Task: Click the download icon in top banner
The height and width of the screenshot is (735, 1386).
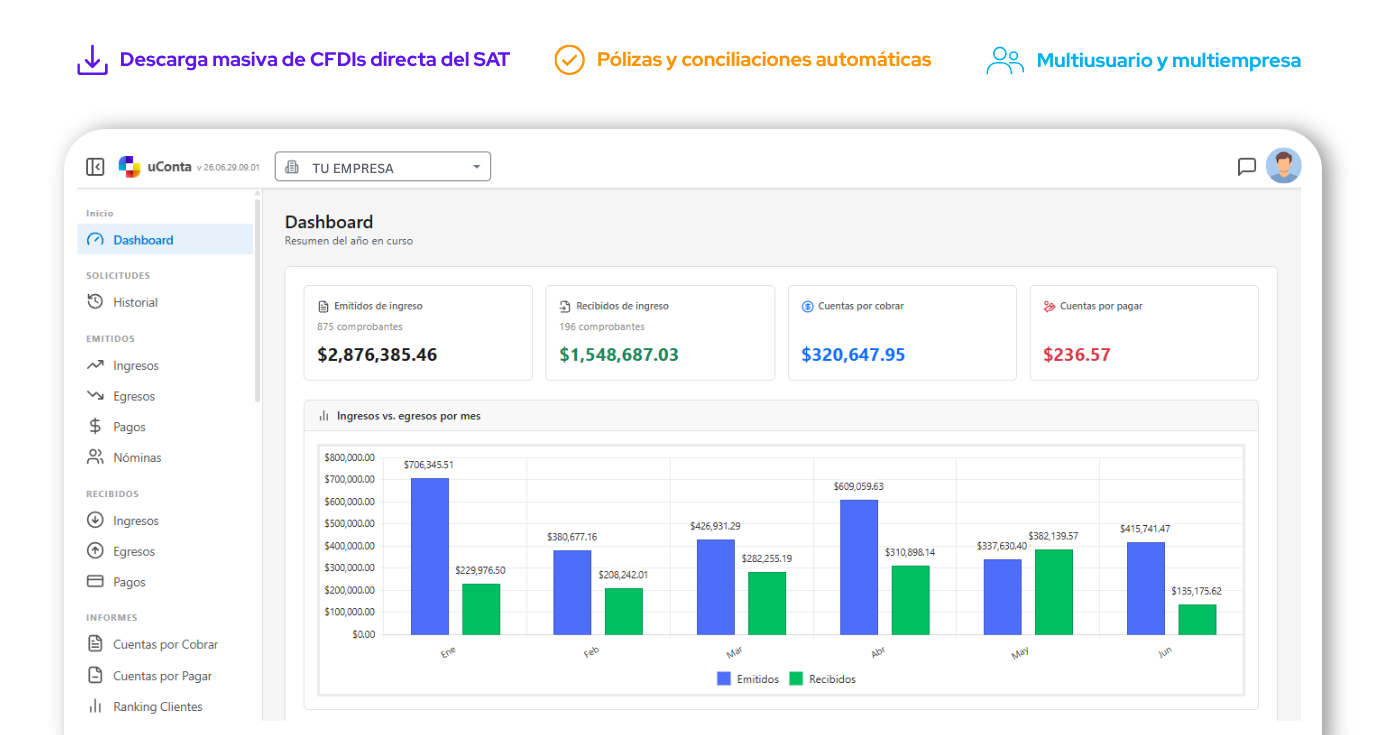Action: click(92, 60)
